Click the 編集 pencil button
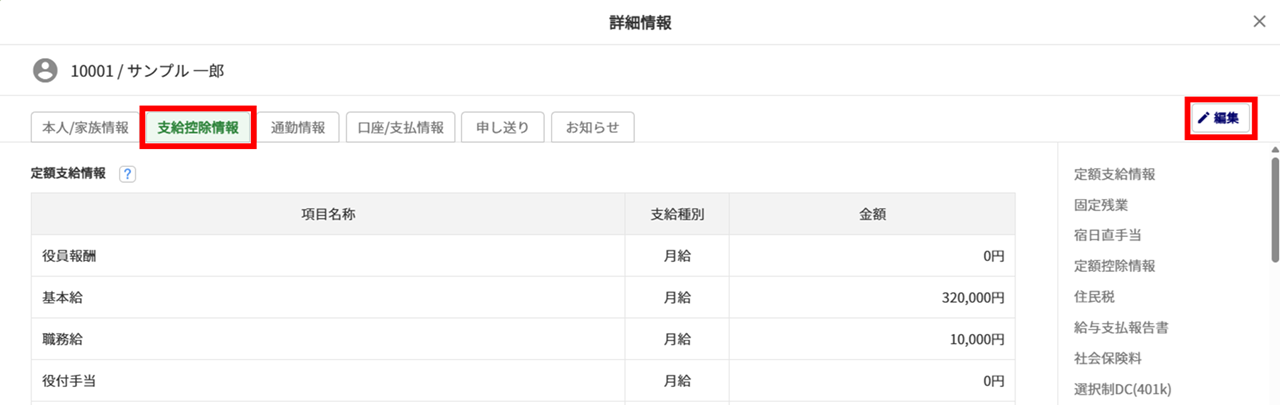This screenshot has width=1280, height=405. (x=1218, y=118)
